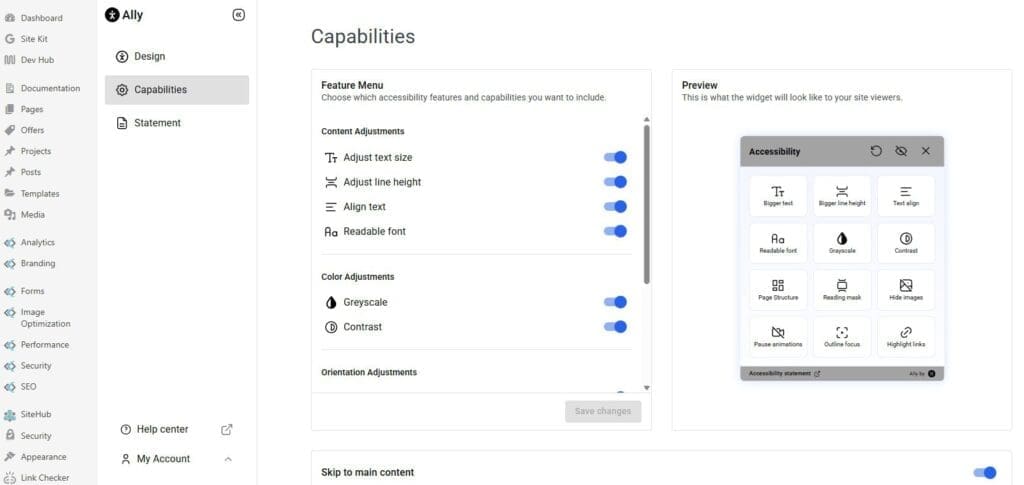
Task: Toggle Readable font switch
Action: [x=615, y=231]
